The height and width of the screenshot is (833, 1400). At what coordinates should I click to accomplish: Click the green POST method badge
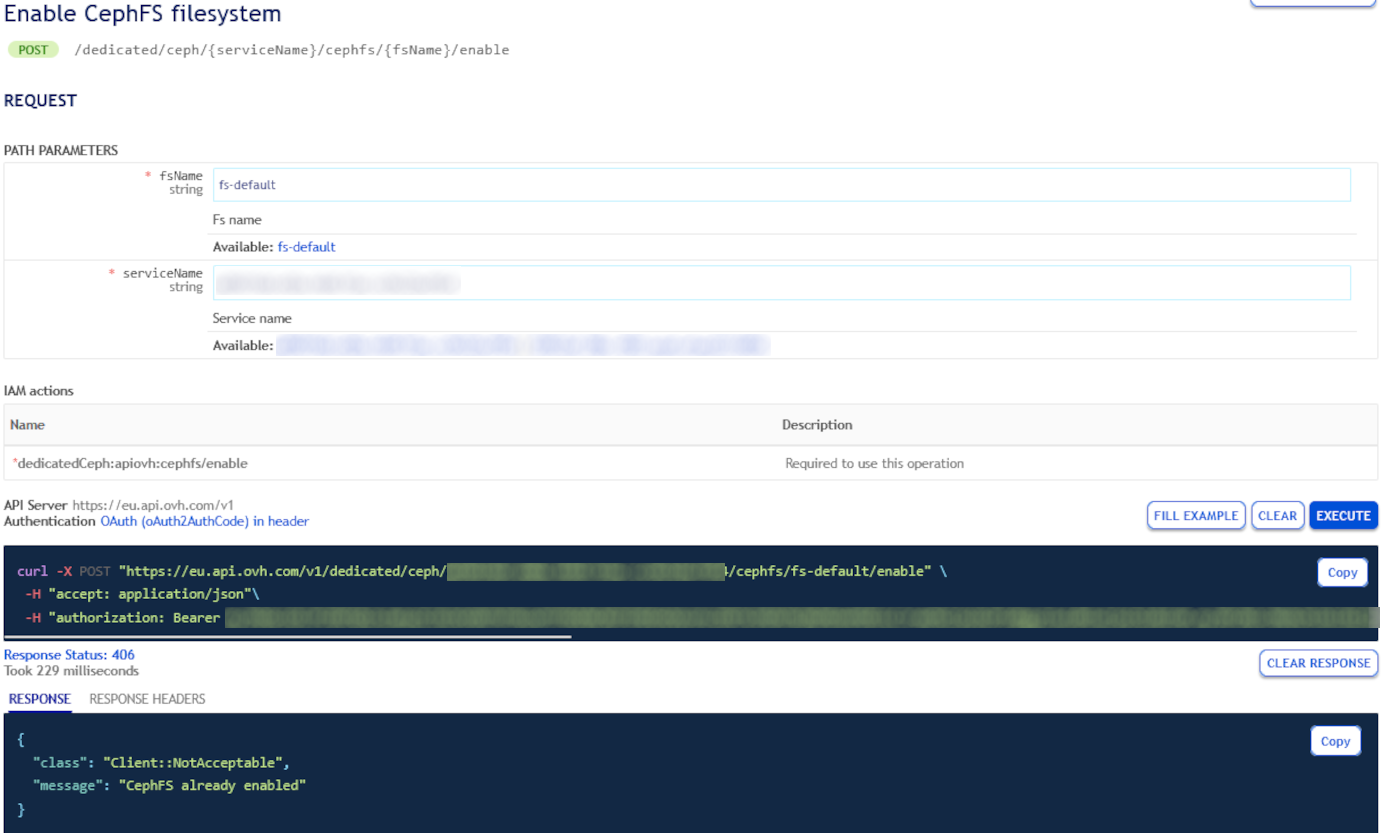pyautogui.click(x=33, y=49)
